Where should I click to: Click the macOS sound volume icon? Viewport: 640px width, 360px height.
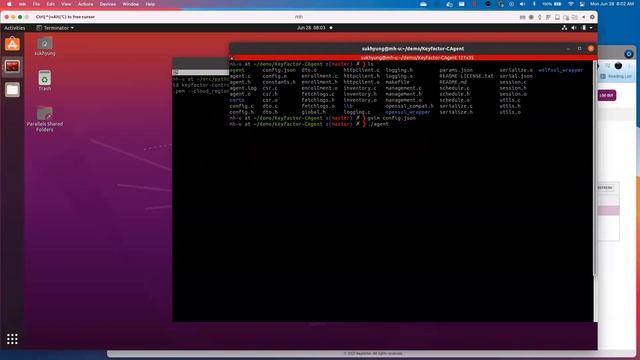pos(522,4)
